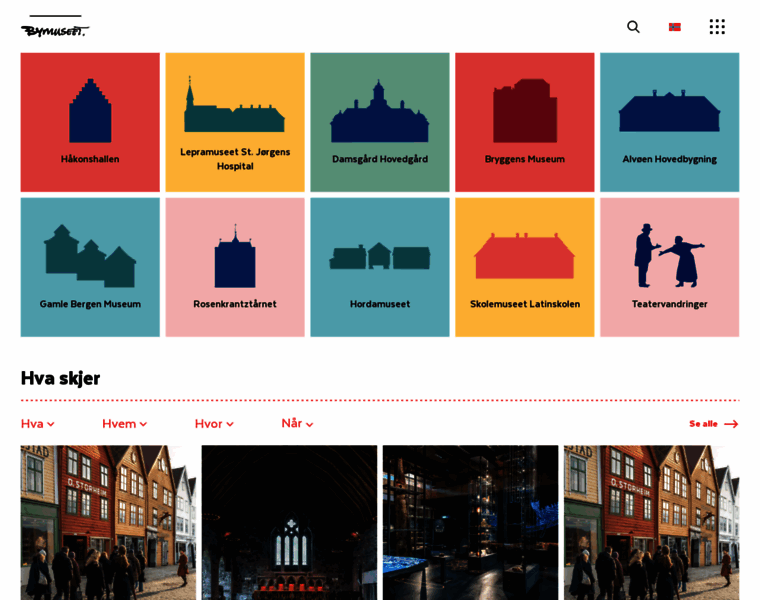Expand the Hva filter dropdown
Screen dimensions: 760x600
38,424
